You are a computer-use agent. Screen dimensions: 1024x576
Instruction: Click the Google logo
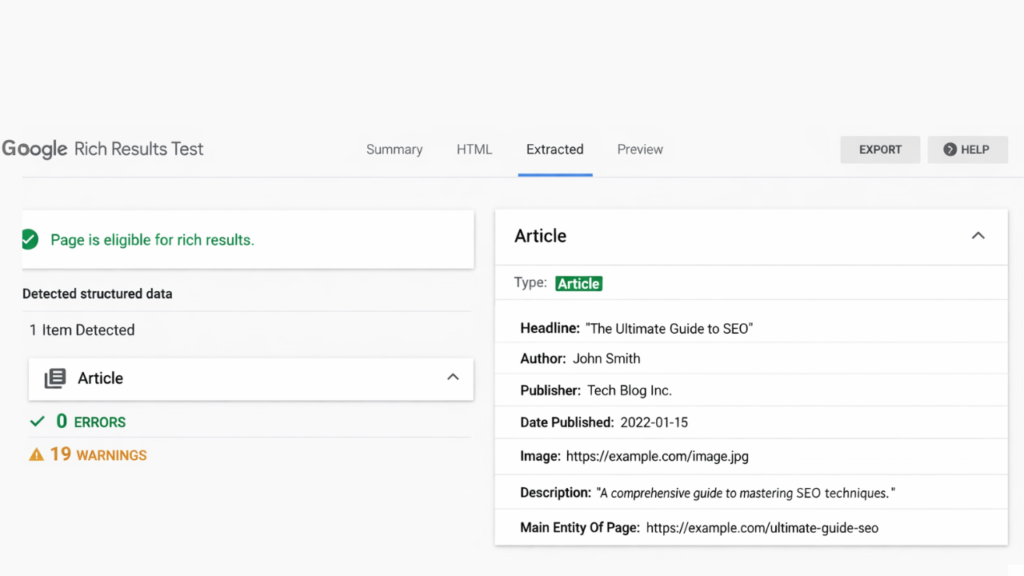tap(34, 148)
